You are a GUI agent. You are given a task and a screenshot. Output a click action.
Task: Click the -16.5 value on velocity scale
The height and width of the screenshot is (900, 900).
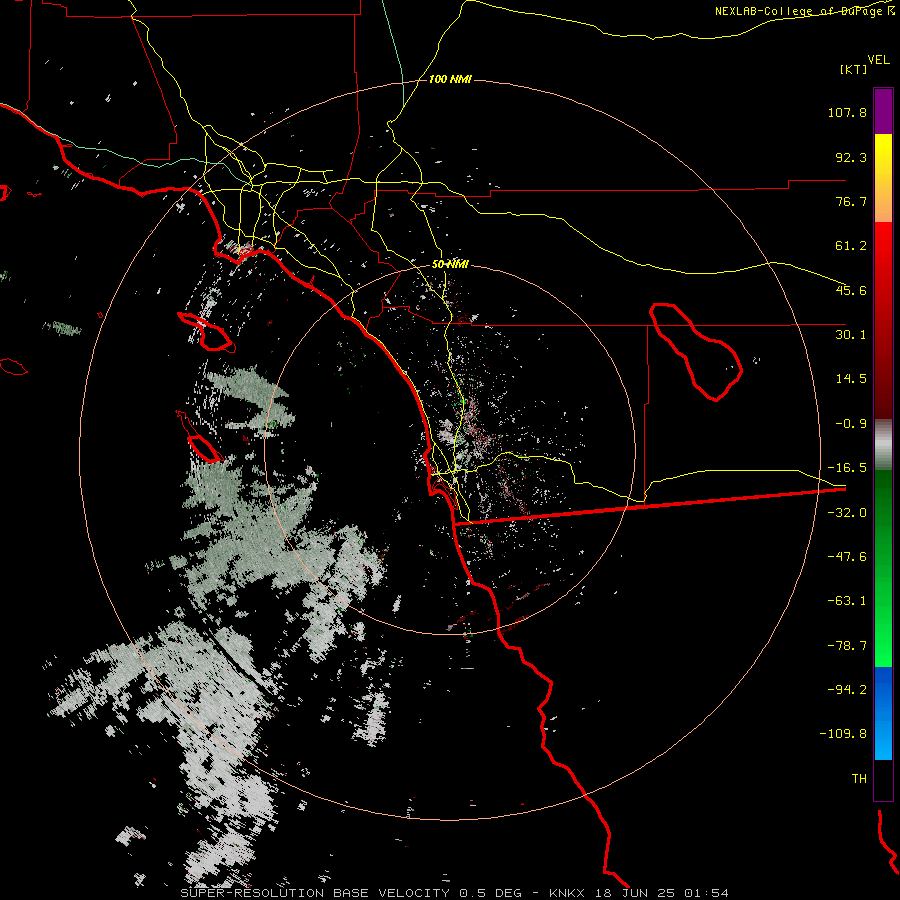coord(847,468)
